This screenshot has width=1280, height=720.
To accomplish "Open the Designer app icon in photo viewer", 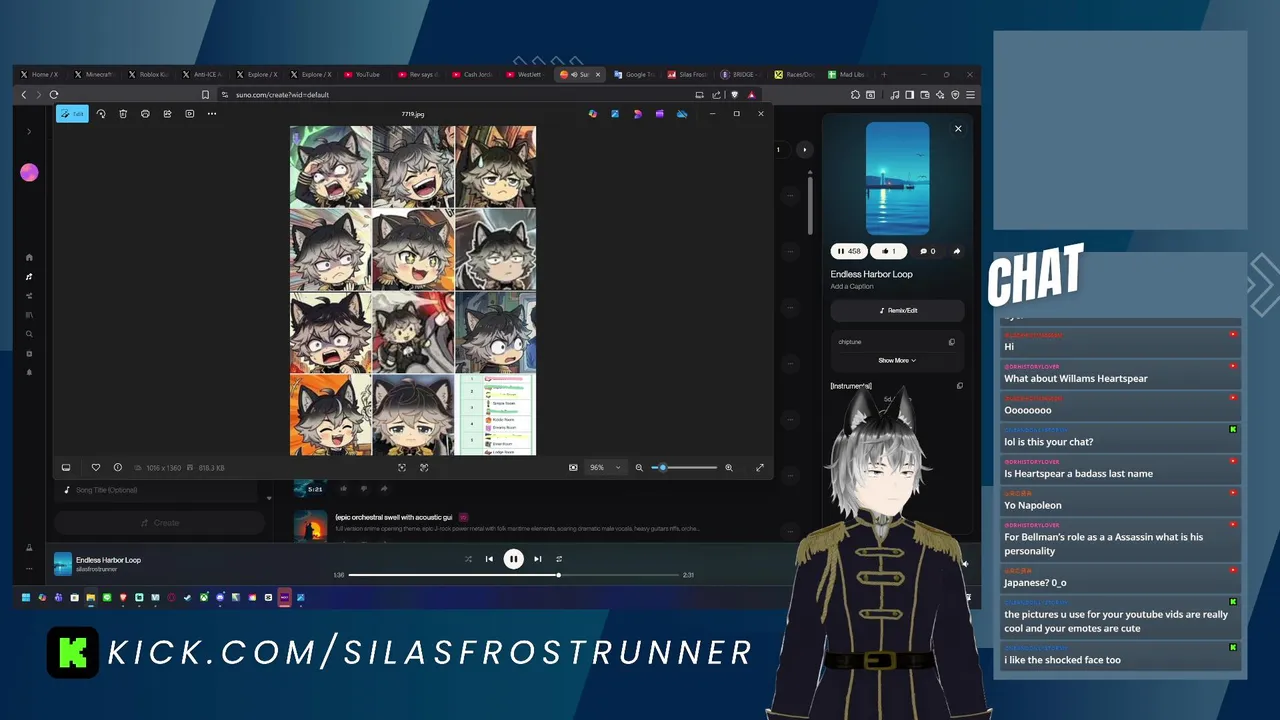I will click(x=637, y=114).
